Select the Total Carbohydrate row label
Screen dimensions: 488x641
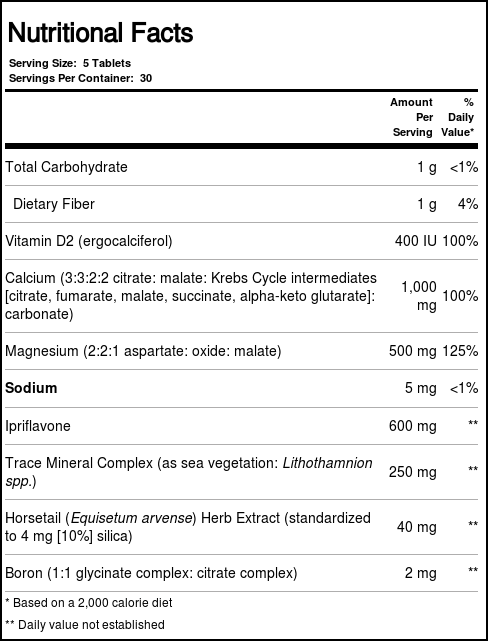pos(66,167)
